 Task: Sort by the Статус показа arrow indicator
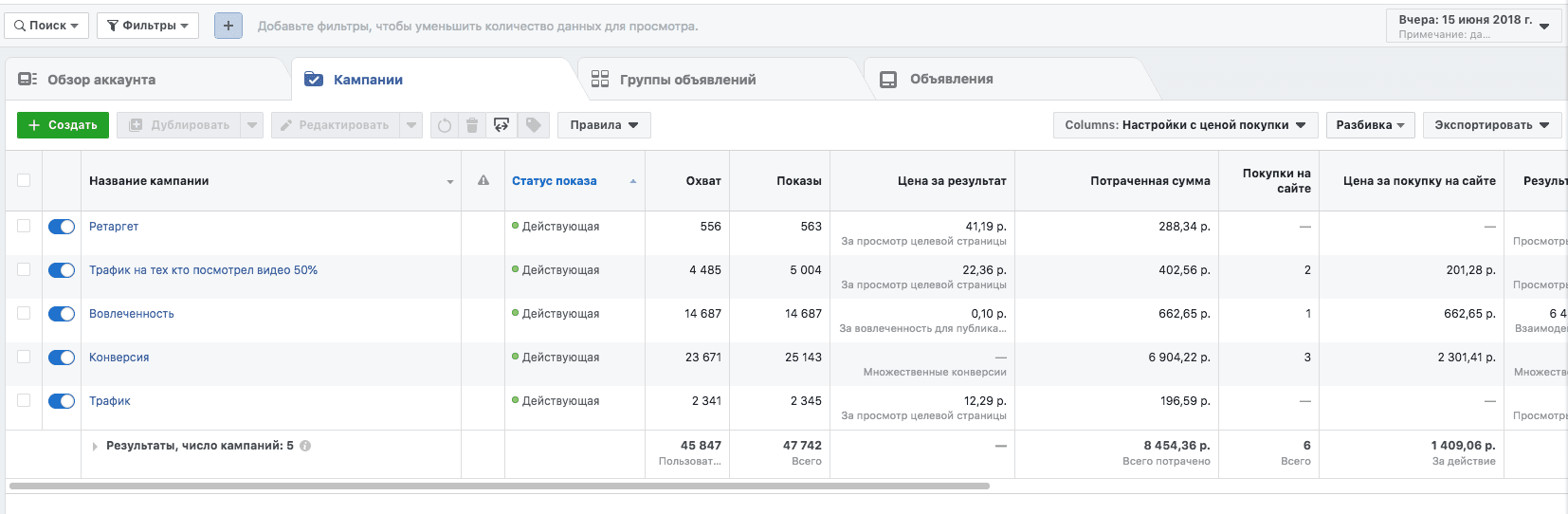coord(633,181)
